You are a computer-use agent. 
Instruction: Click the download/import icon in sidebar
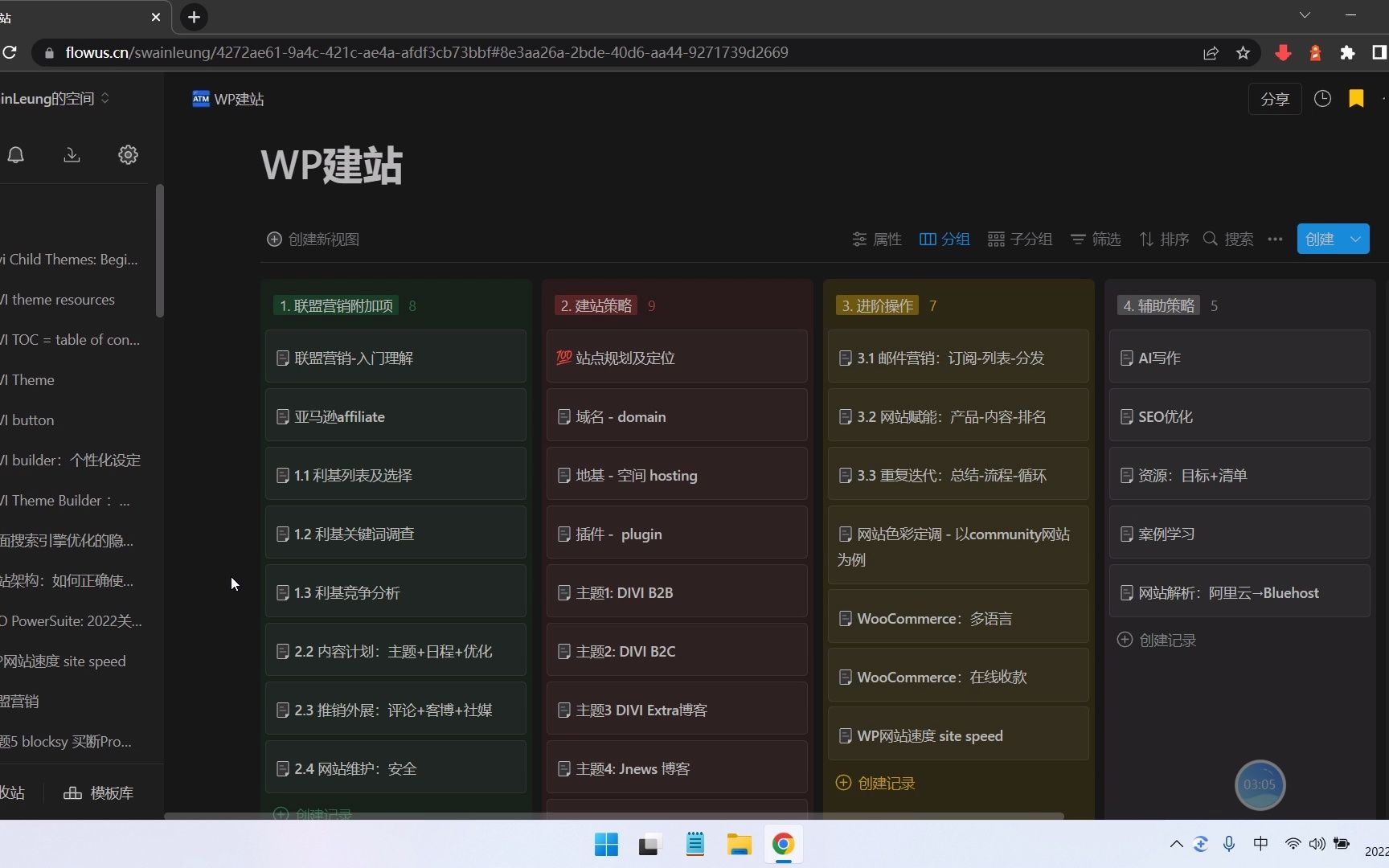(x=72, y=154)
